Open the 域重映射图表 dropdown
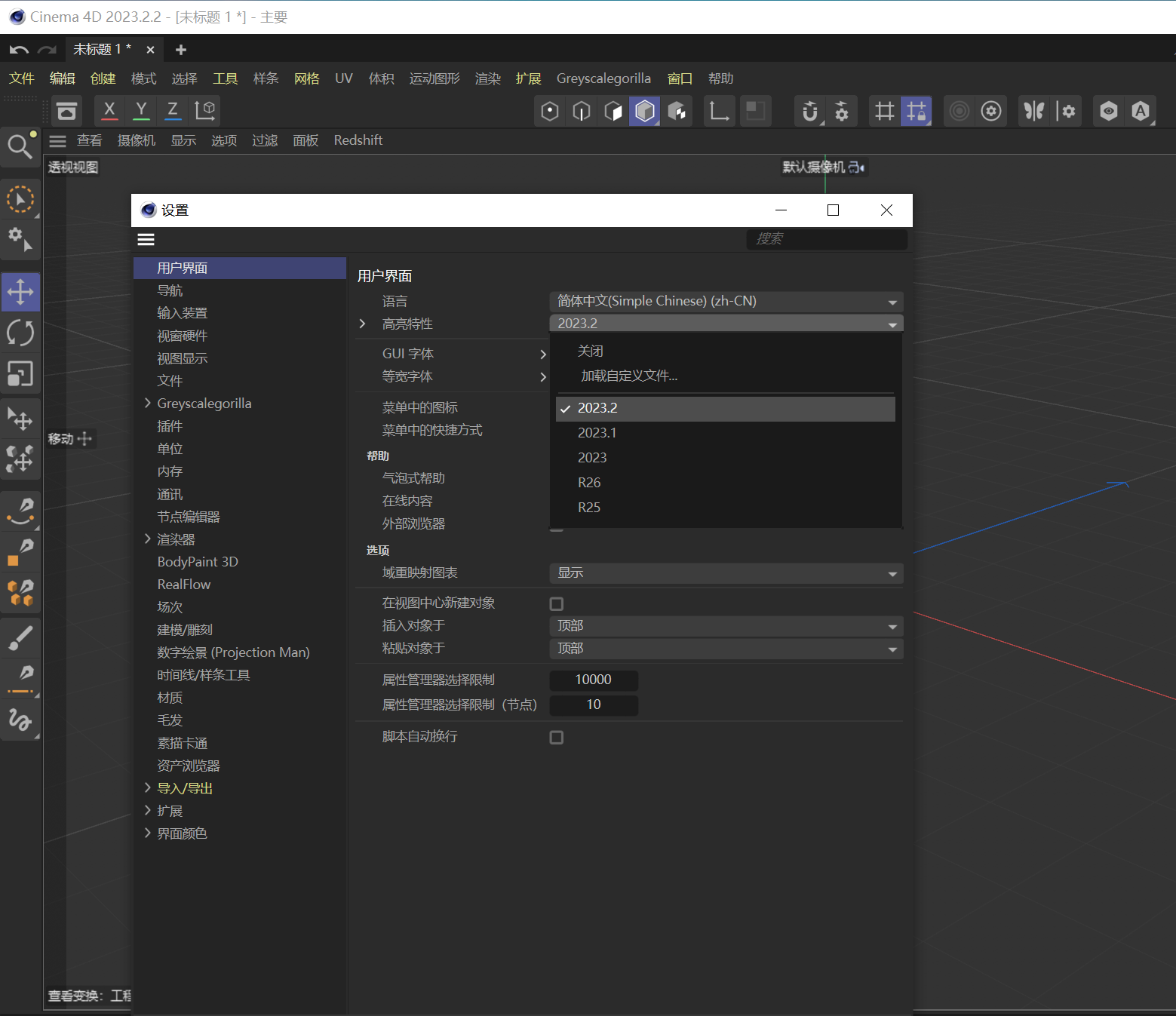Image resolution: width=1176 pixels, height=1016 pixels. [x=726, y=573]
